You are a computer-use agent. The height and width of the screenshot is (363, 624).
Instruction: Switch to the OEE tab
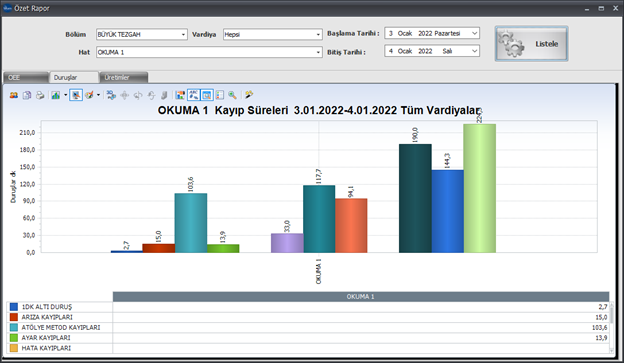25,77
